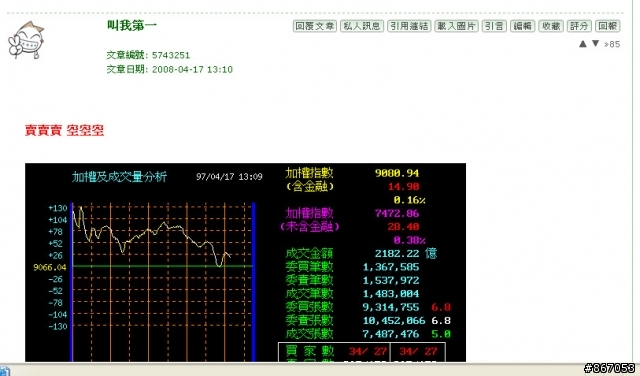Click the »85 post number link

[x=612, y=44]
